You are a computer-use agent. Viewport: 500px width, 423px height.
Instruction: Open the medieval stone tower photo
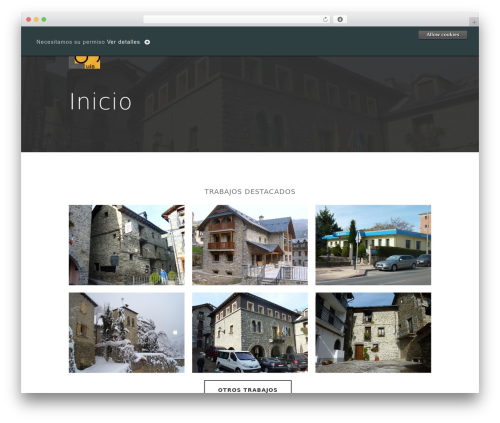127,245
